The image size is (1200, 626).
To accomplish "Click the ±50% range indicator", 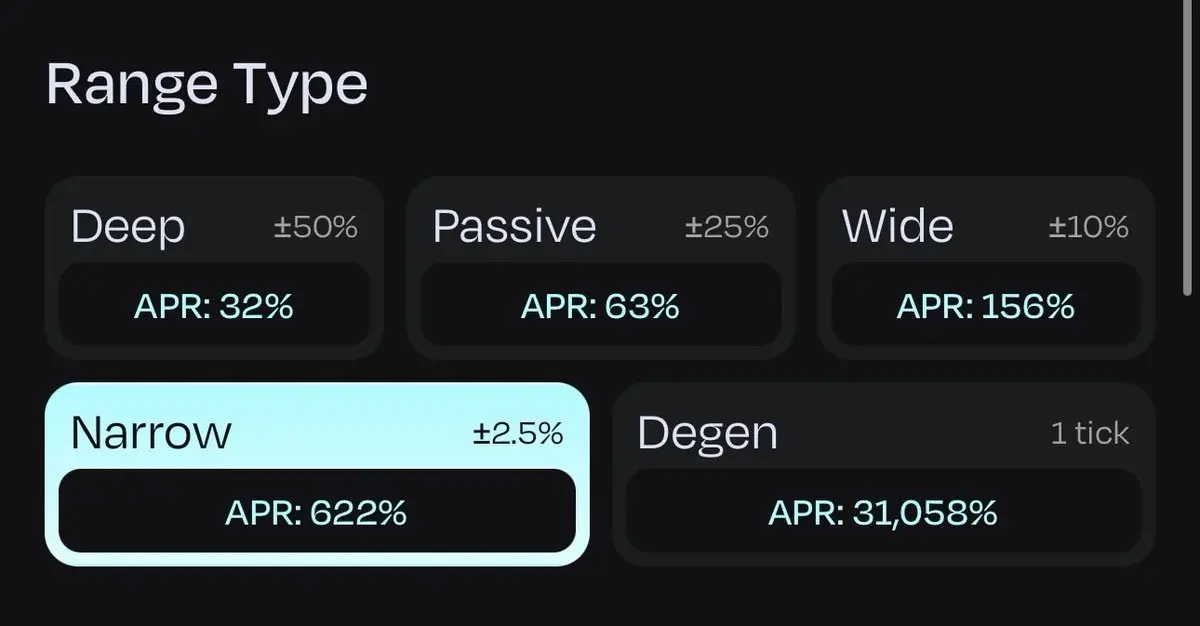I will pos(316,228).
